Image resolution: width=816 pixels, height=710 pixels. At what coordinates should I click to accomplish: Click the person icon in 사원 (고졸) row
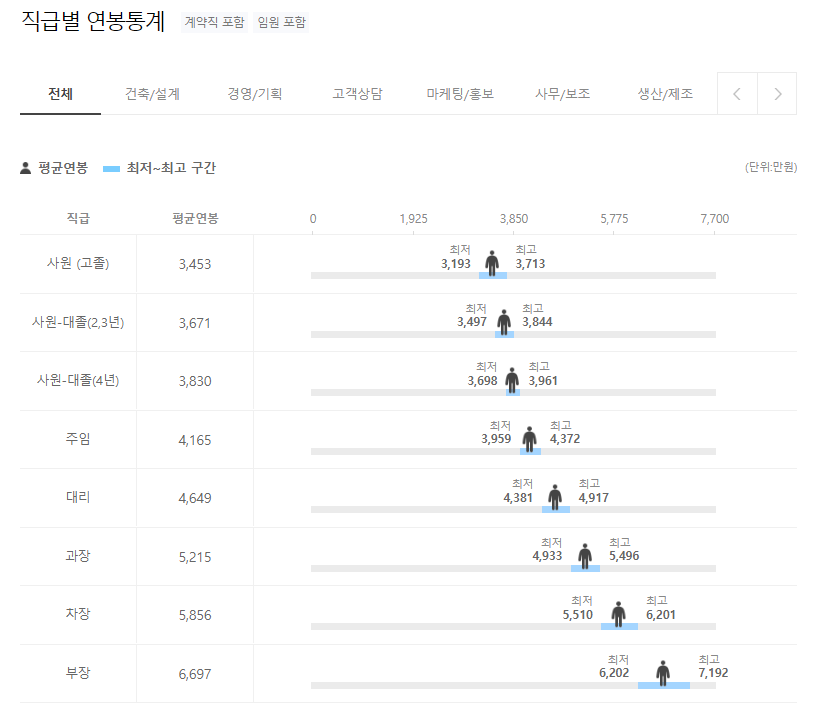point(492,263)
